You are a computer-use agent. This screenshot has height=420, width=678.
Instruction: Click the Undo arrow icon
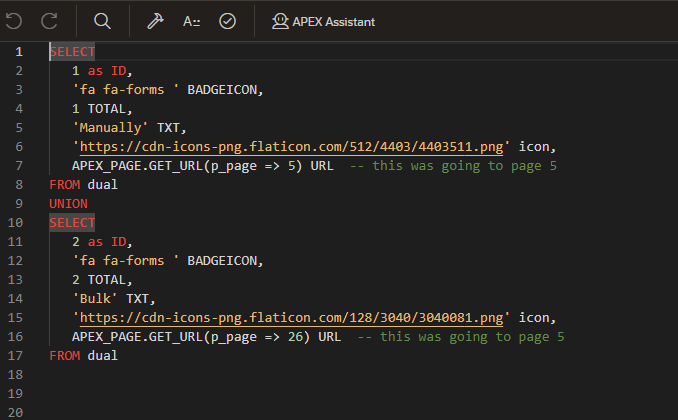pos(14,20)
